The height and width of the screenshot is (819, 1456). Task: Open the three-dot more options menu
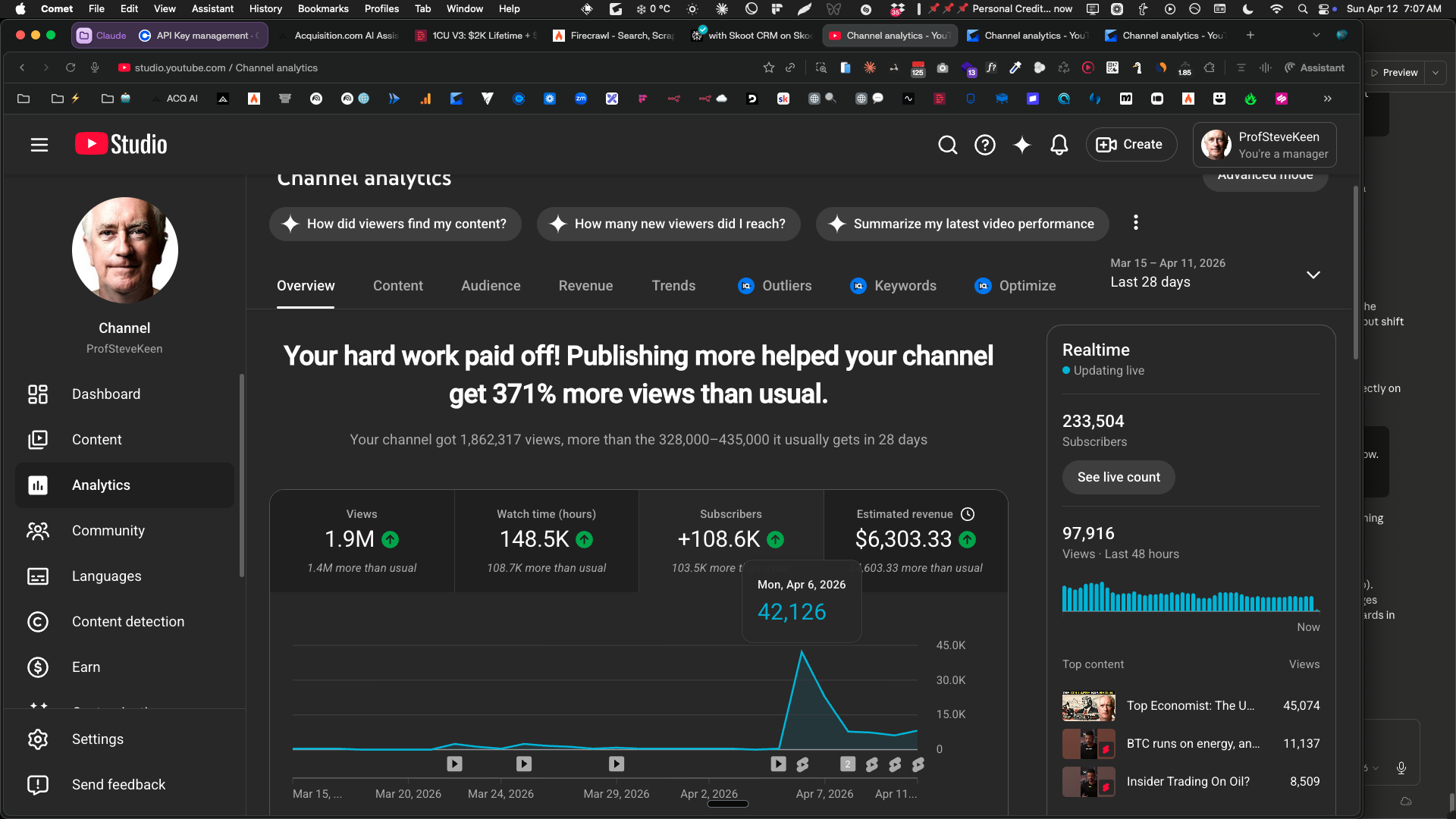tap(1135, 222)
